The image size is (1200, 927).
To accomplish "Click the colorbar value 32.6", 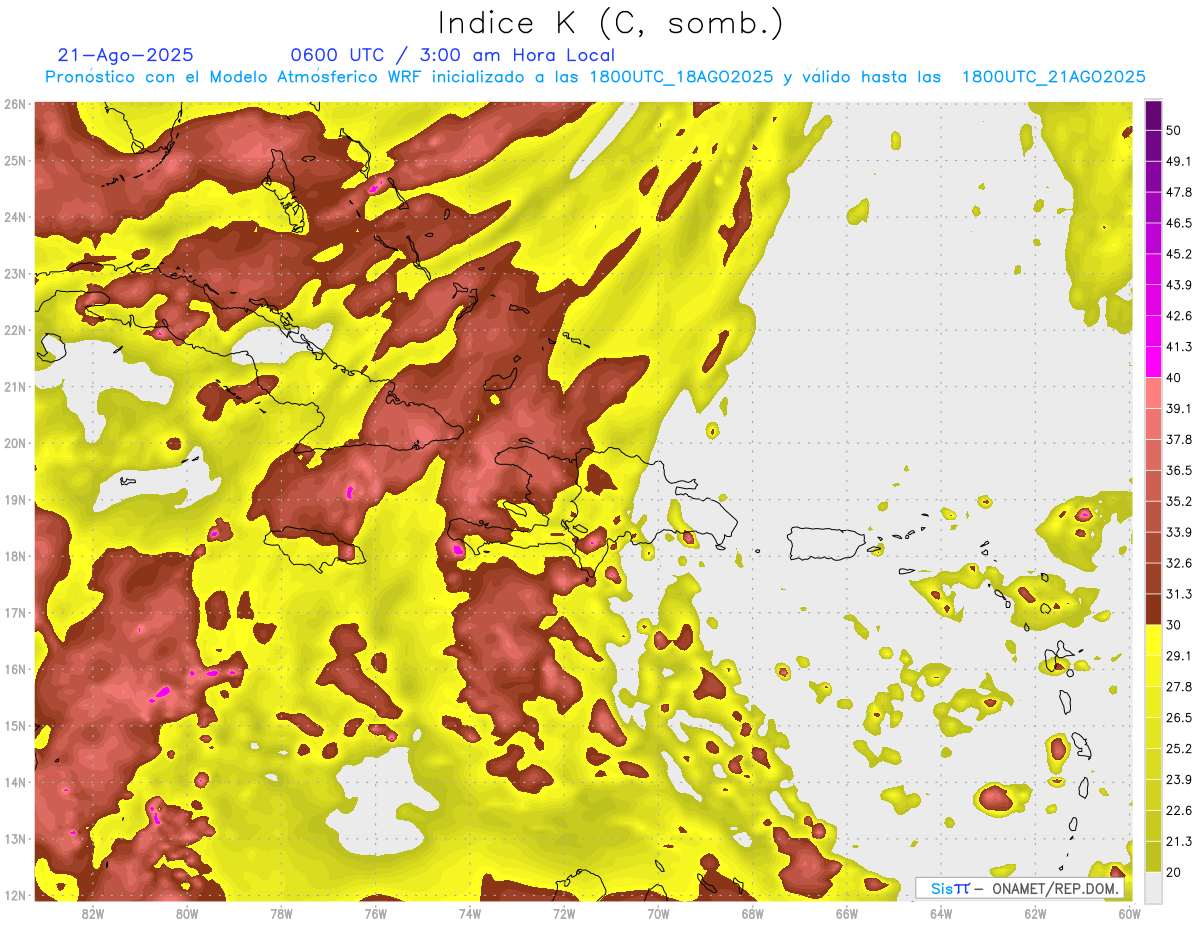I will click(x=1180, y=564).
